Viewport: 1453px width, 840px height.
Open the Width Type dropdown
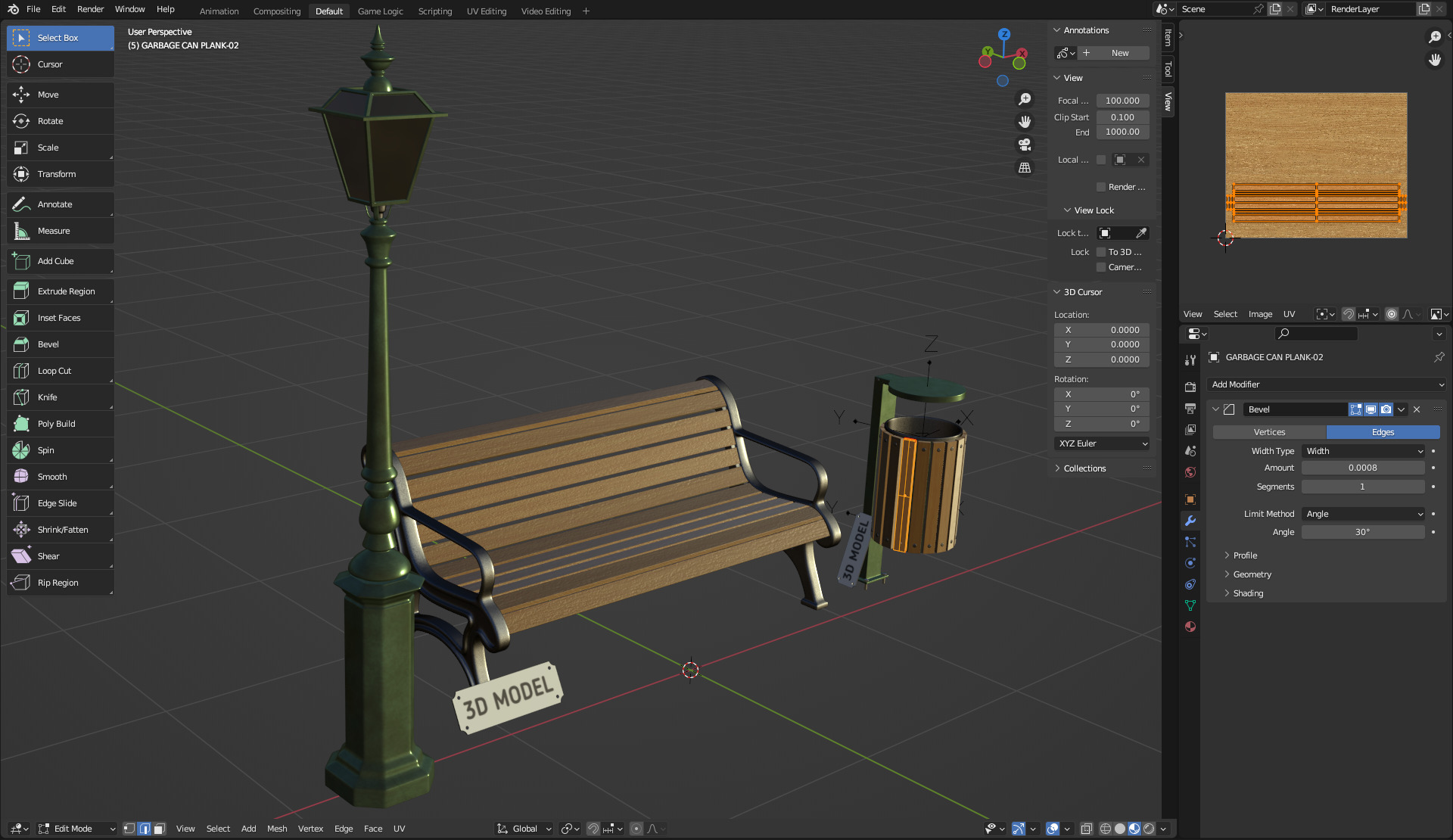[x=1364, y=451]
